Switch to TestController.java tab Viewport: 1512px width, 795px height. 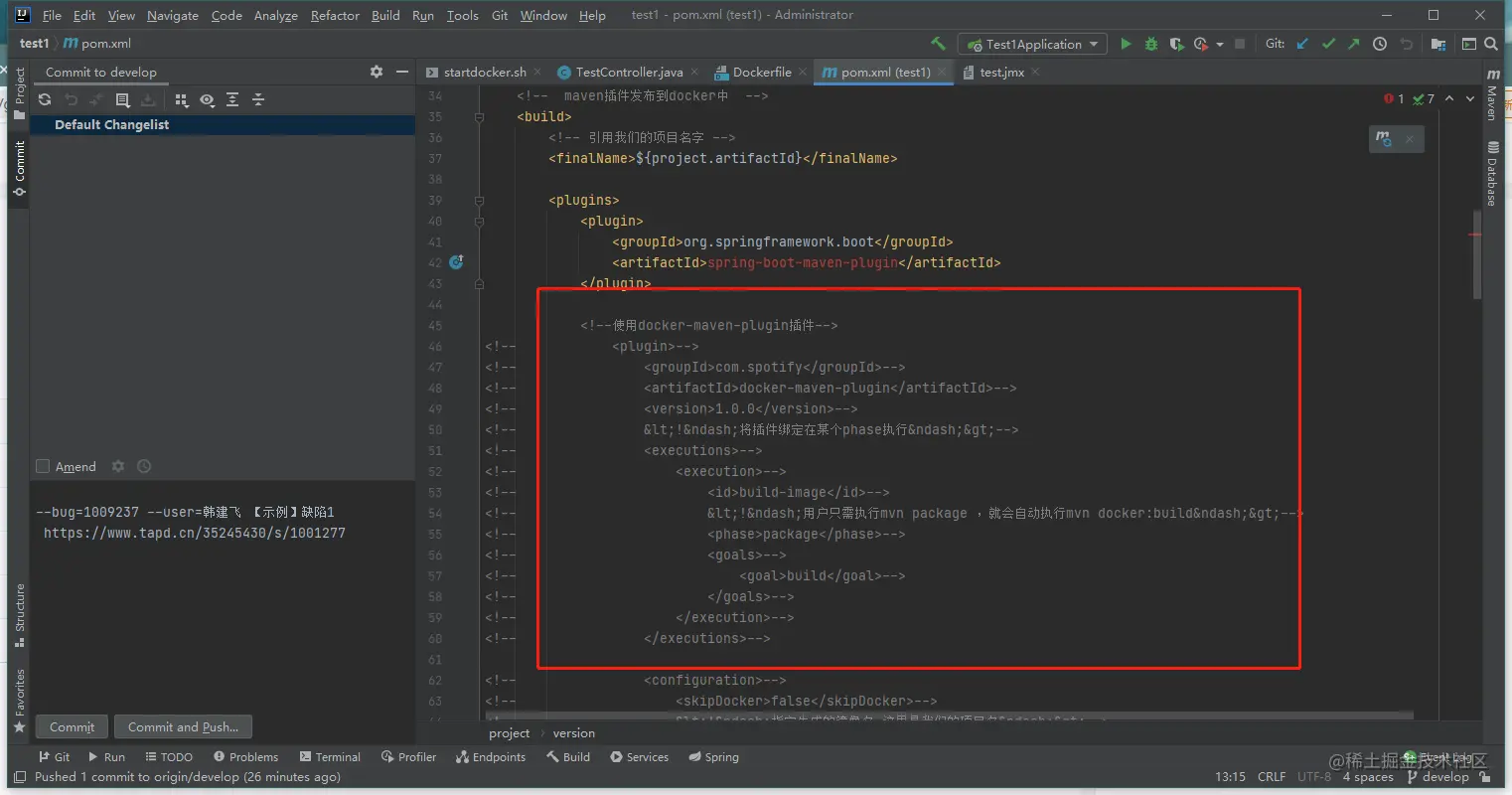pyautogui.click(x=629, y=72)
